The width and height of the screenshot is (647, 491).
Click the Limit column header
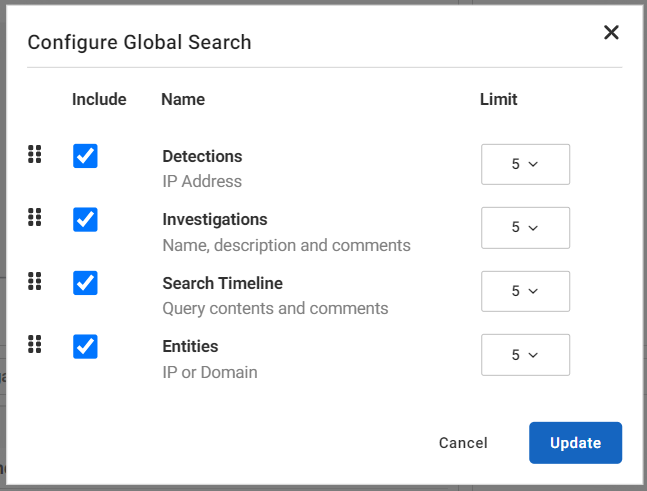pos(498,100)
